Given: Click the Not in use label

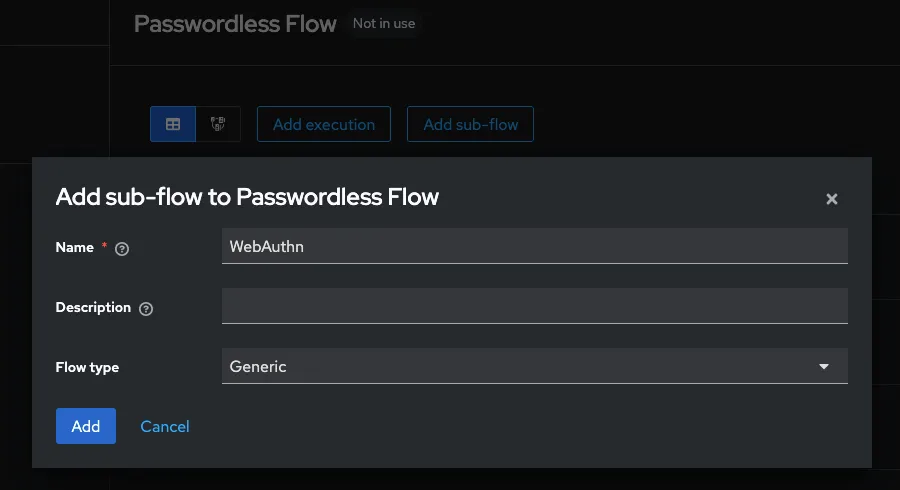Looking at the screenshot, I should coord(383,24).
